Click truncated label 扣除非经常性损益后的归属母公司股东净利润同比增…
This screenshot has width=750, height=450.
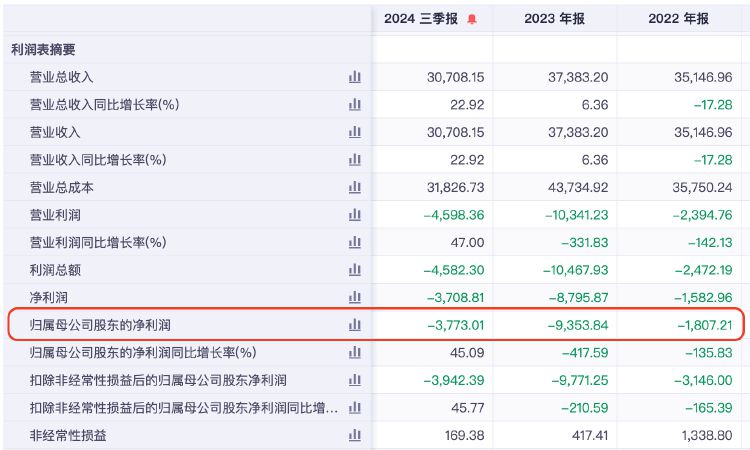point(184,408)
